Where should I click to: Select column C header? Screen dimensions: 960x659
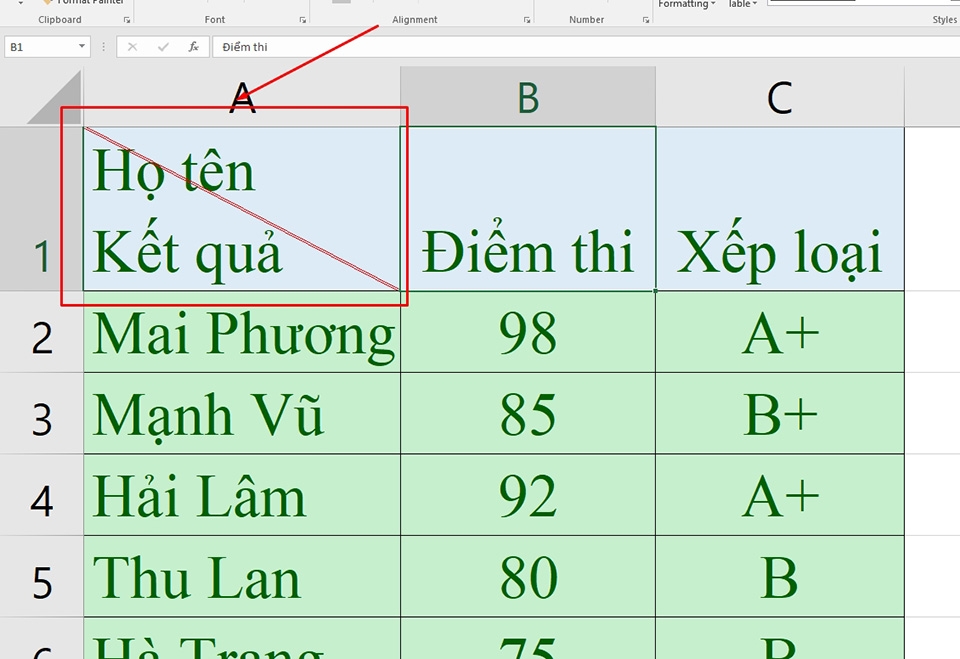coord(779,97)
